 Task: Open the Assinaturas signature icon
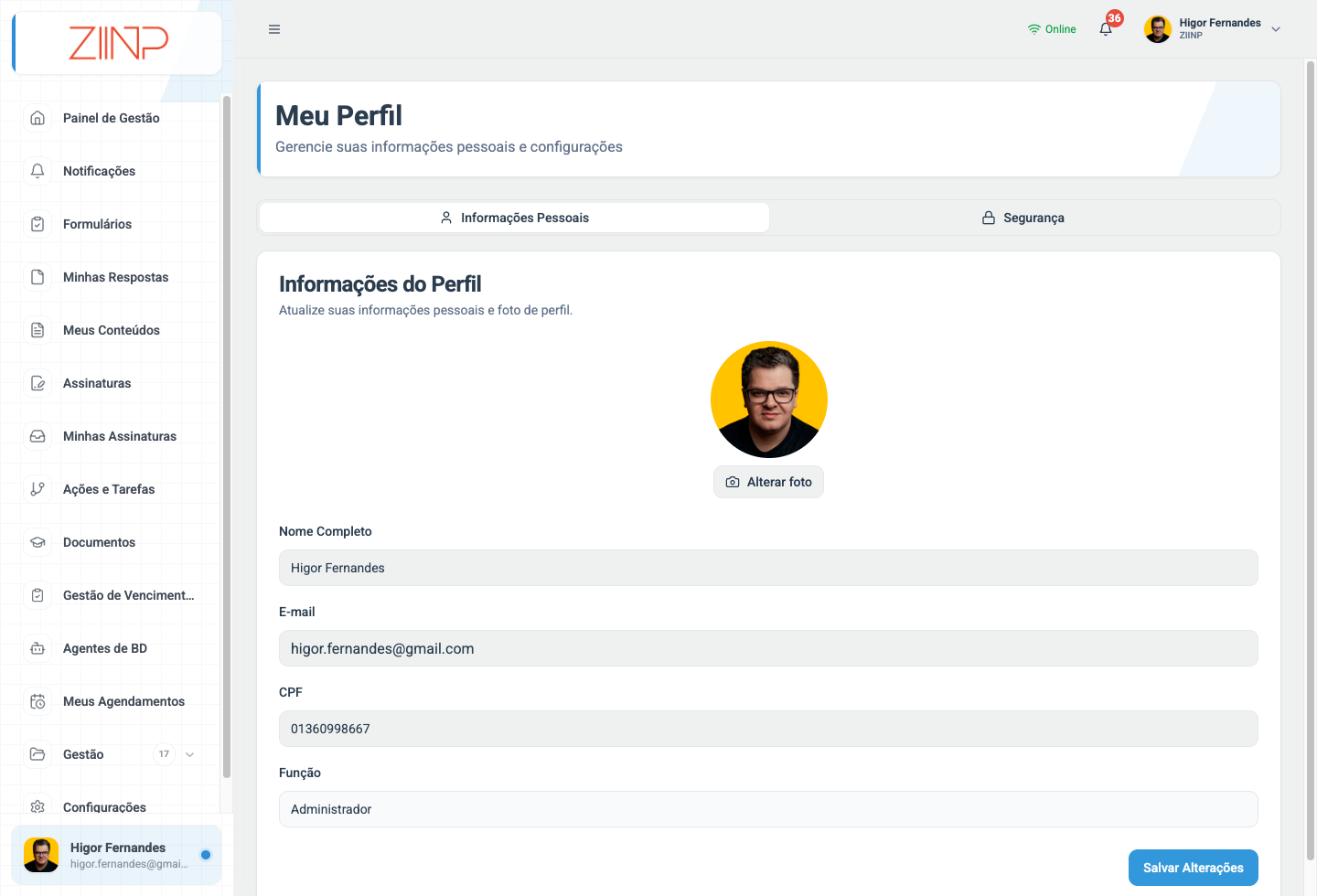pos(37,383)
